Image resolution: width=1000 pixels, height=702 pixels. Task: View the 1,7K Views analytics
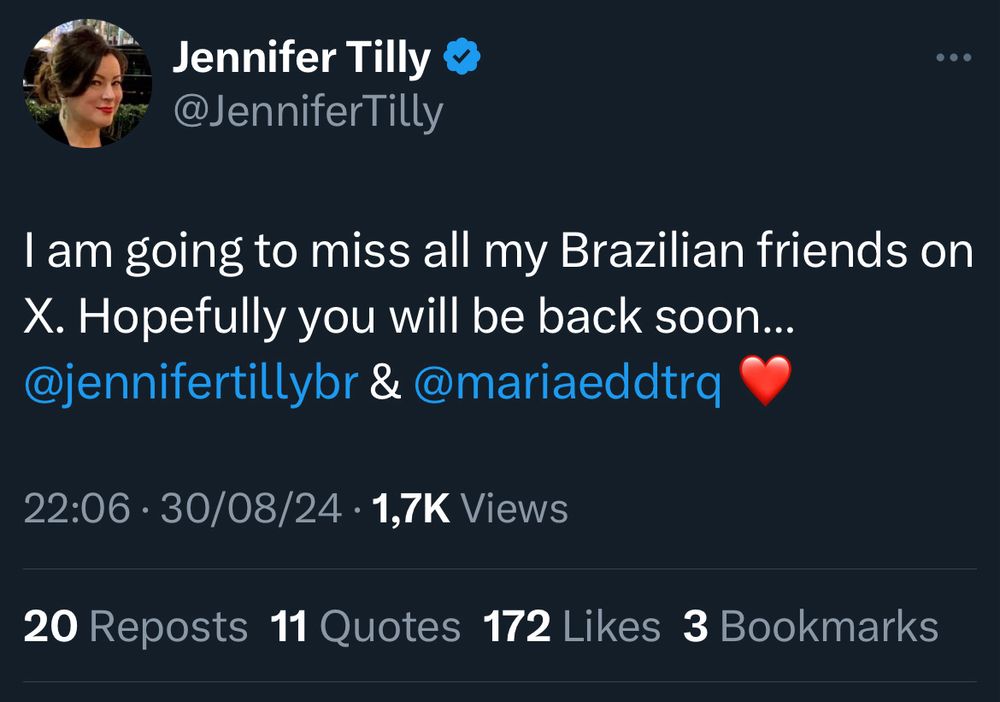pyautogui.click(x=470, y=509)
